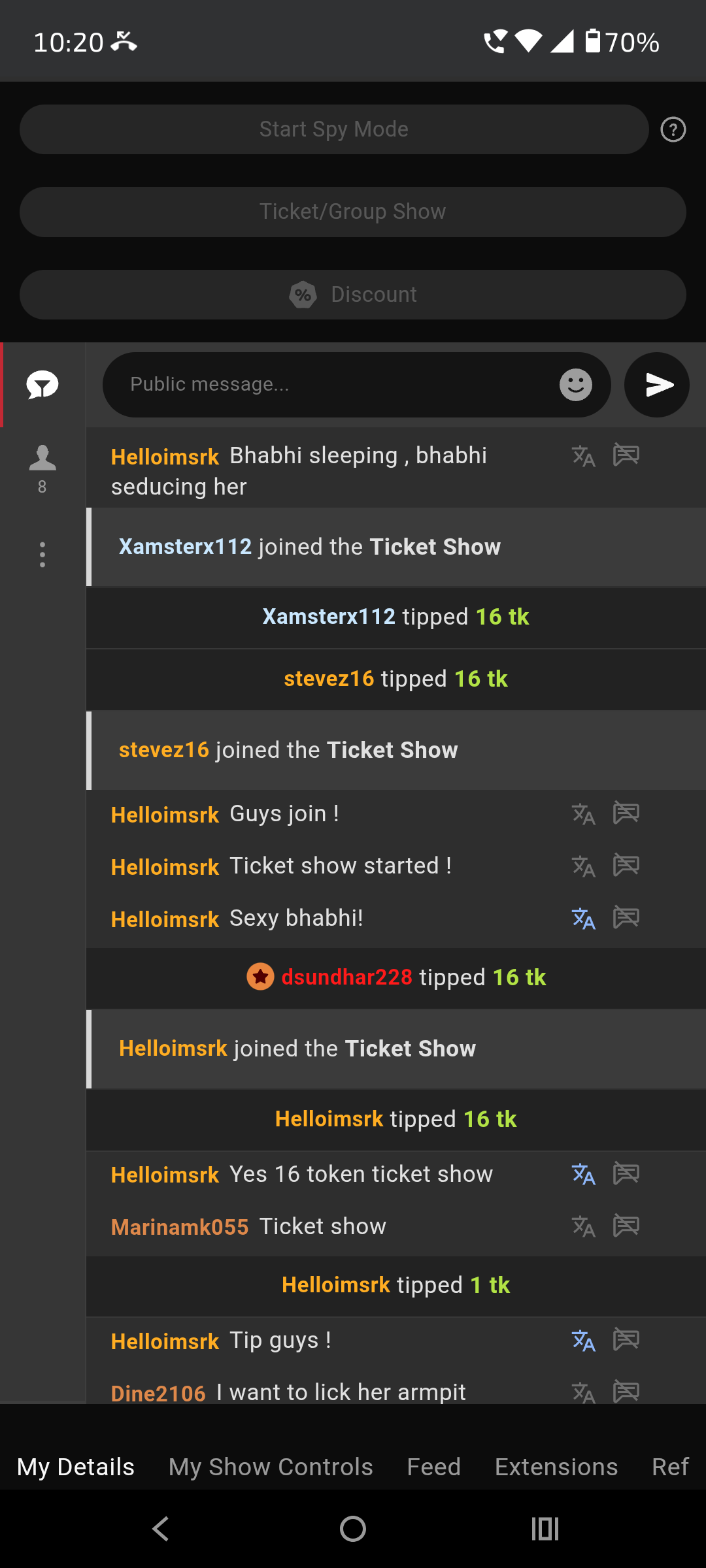Open the Discount option
Viewport: 706px width, 1568px height.
[x=353, y=295]
